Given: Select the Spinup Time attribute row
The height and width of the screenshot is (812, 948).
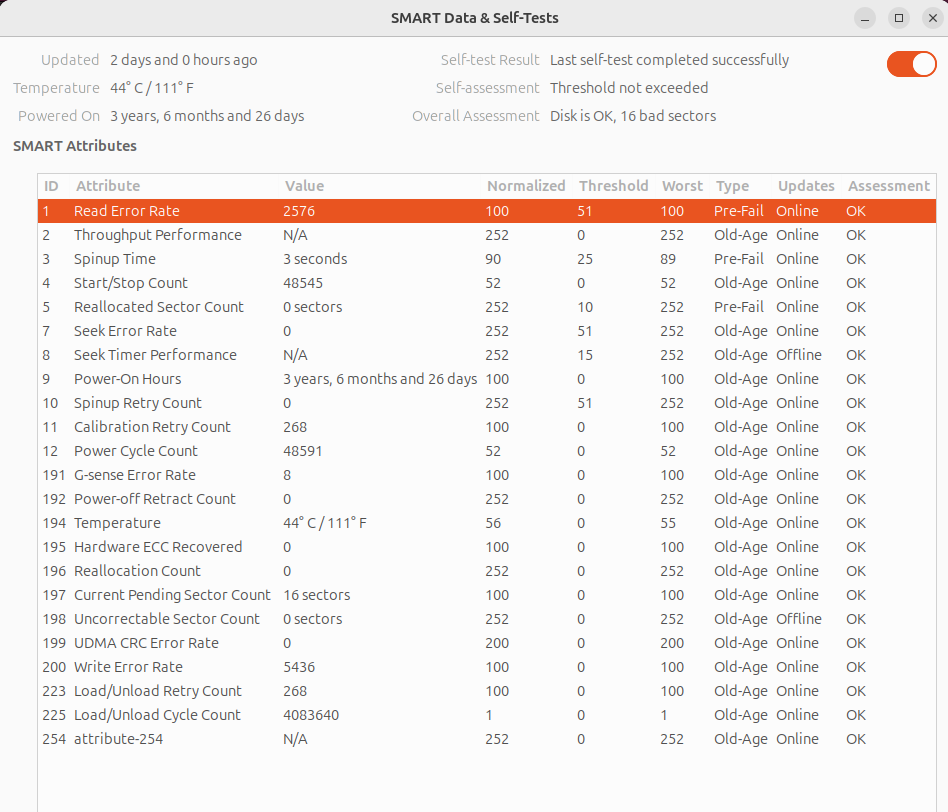Looking at the screenshot, I should [487, 259].
